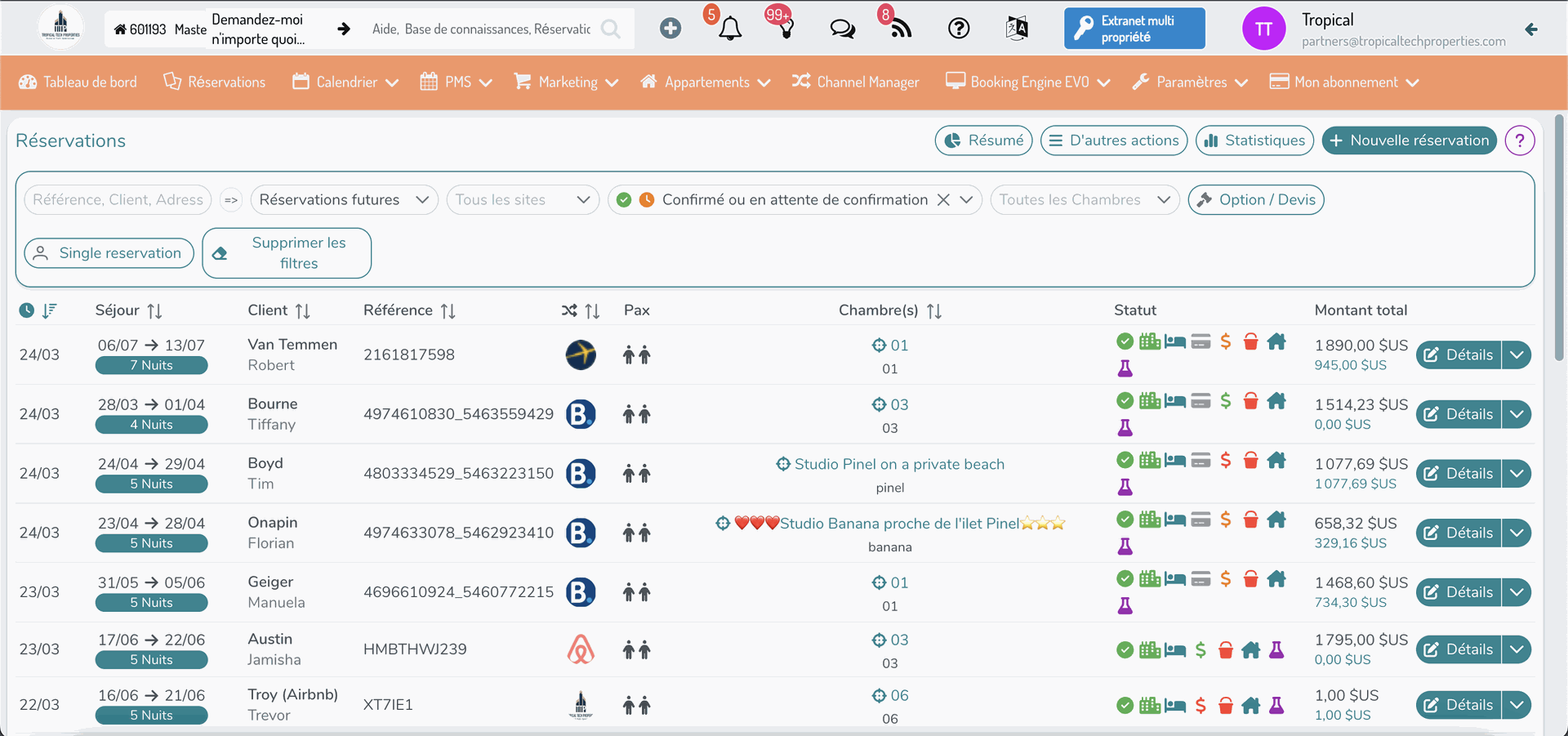1568x736 pixels.
Task: Expand Détails arrow for Bourne Tiffany row
Action: click(1517, 414)
